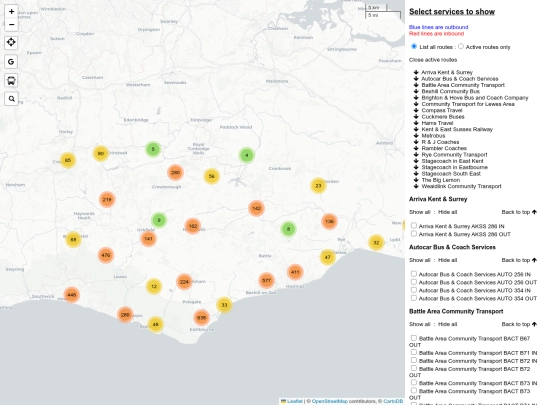Click Close active routes link
The height and width of the screenshot is (405, 540).
click(x=433, y=60)
